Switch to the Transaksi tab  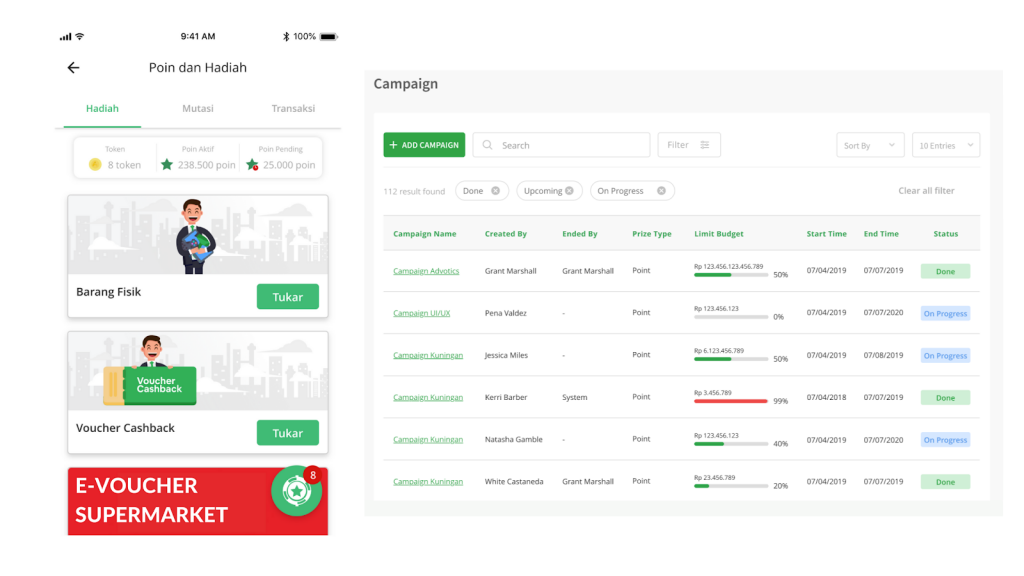[293, 108]
